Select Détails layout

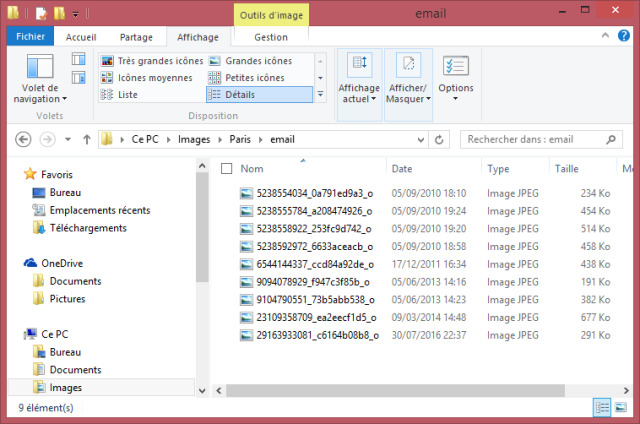pyautogui.click(x=260, y=95)
